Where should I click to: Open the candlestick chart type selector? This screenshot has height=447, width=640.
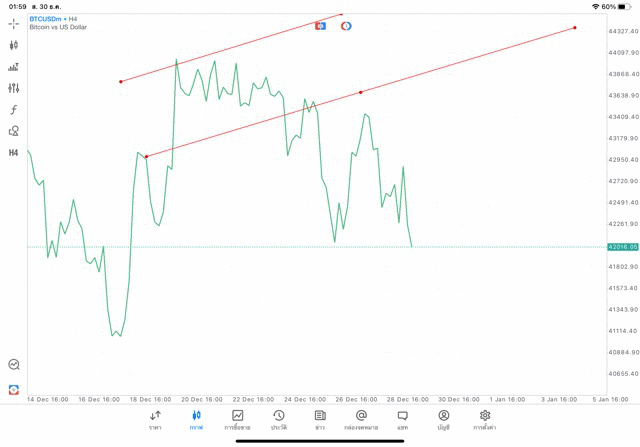click(x=14, y=45)
